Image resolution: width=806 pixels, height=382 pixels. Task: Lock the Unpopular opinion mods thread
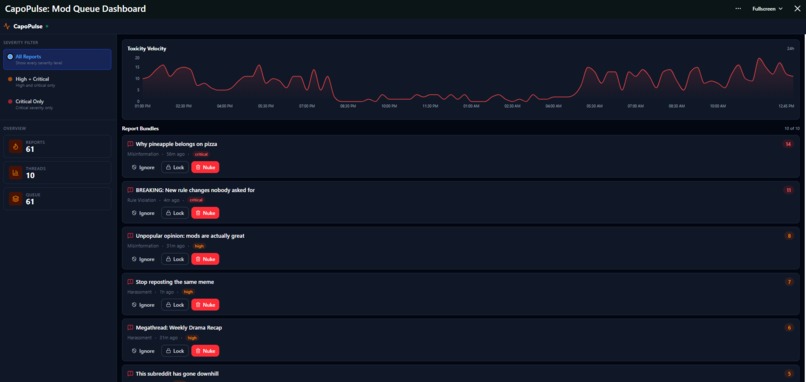point(175,259)
